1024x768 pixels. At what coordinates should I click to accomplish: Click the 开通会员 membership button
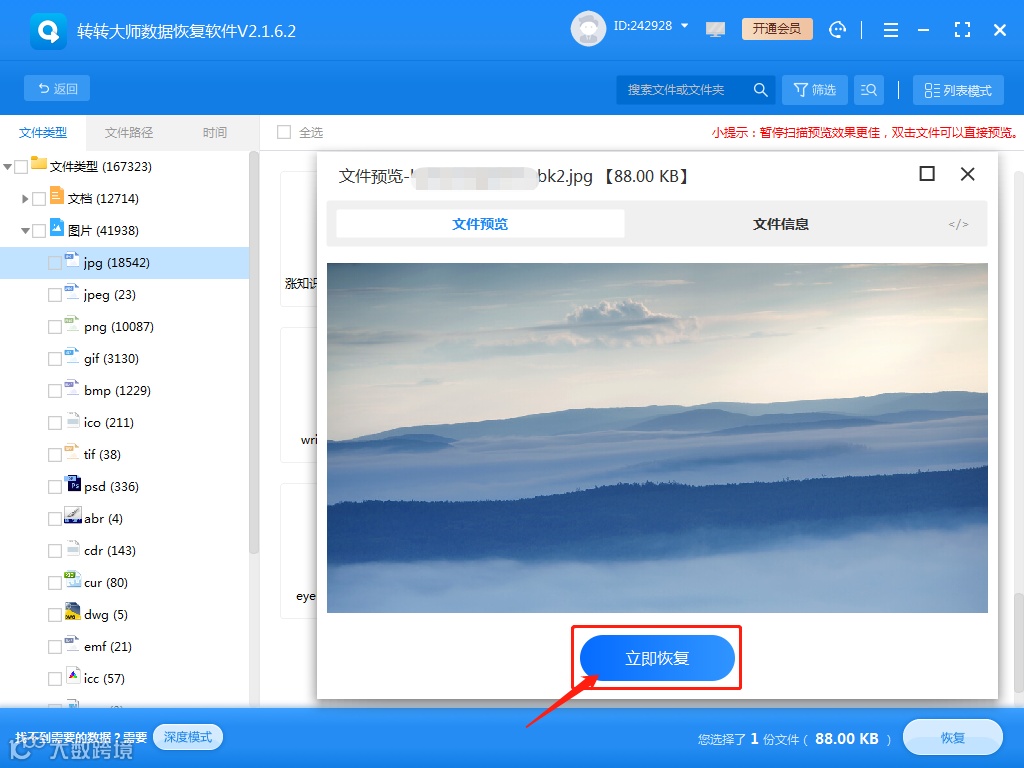[777, 29]
